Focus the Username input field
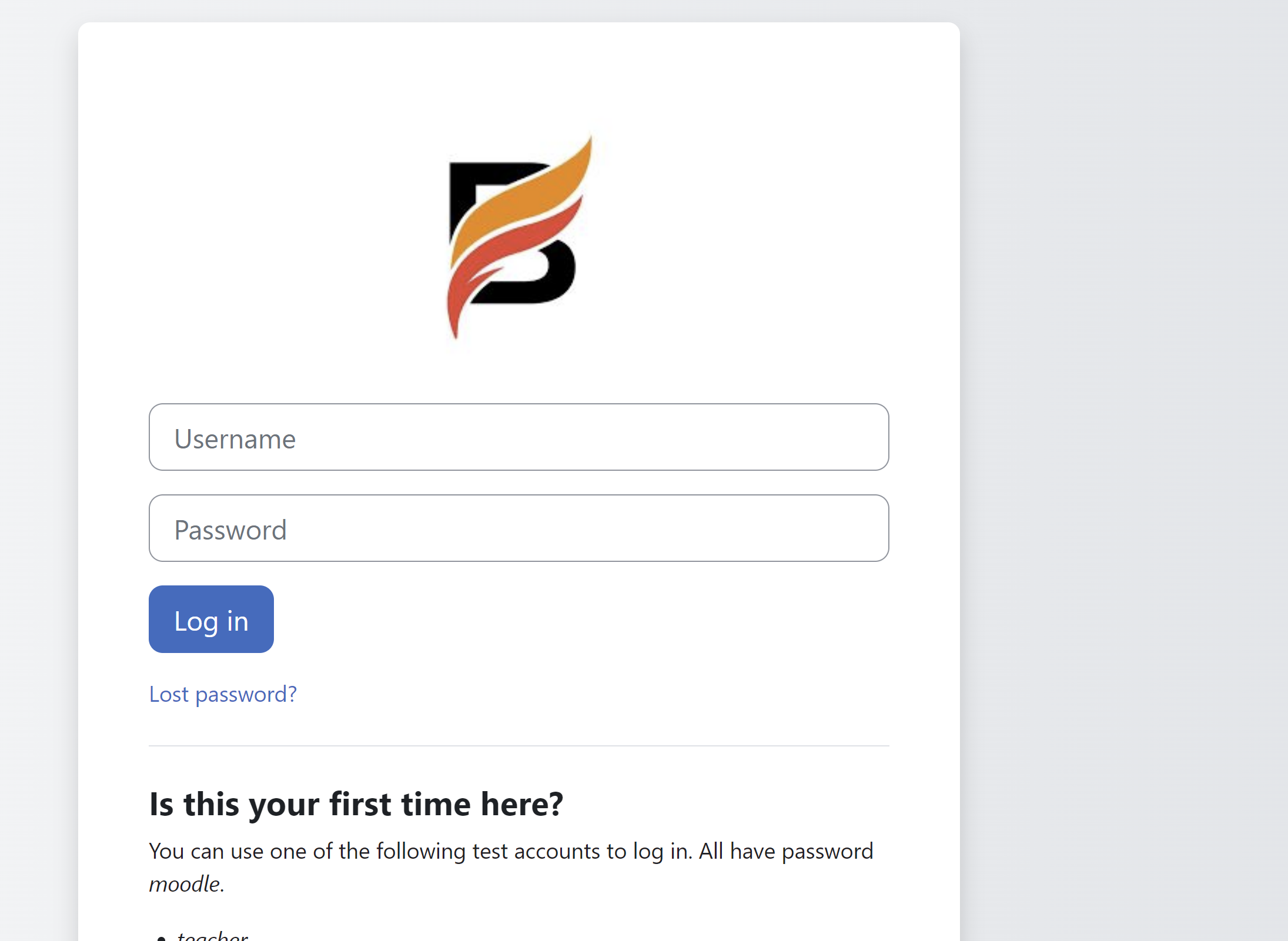1288x941 pixels. coord(519,437)
